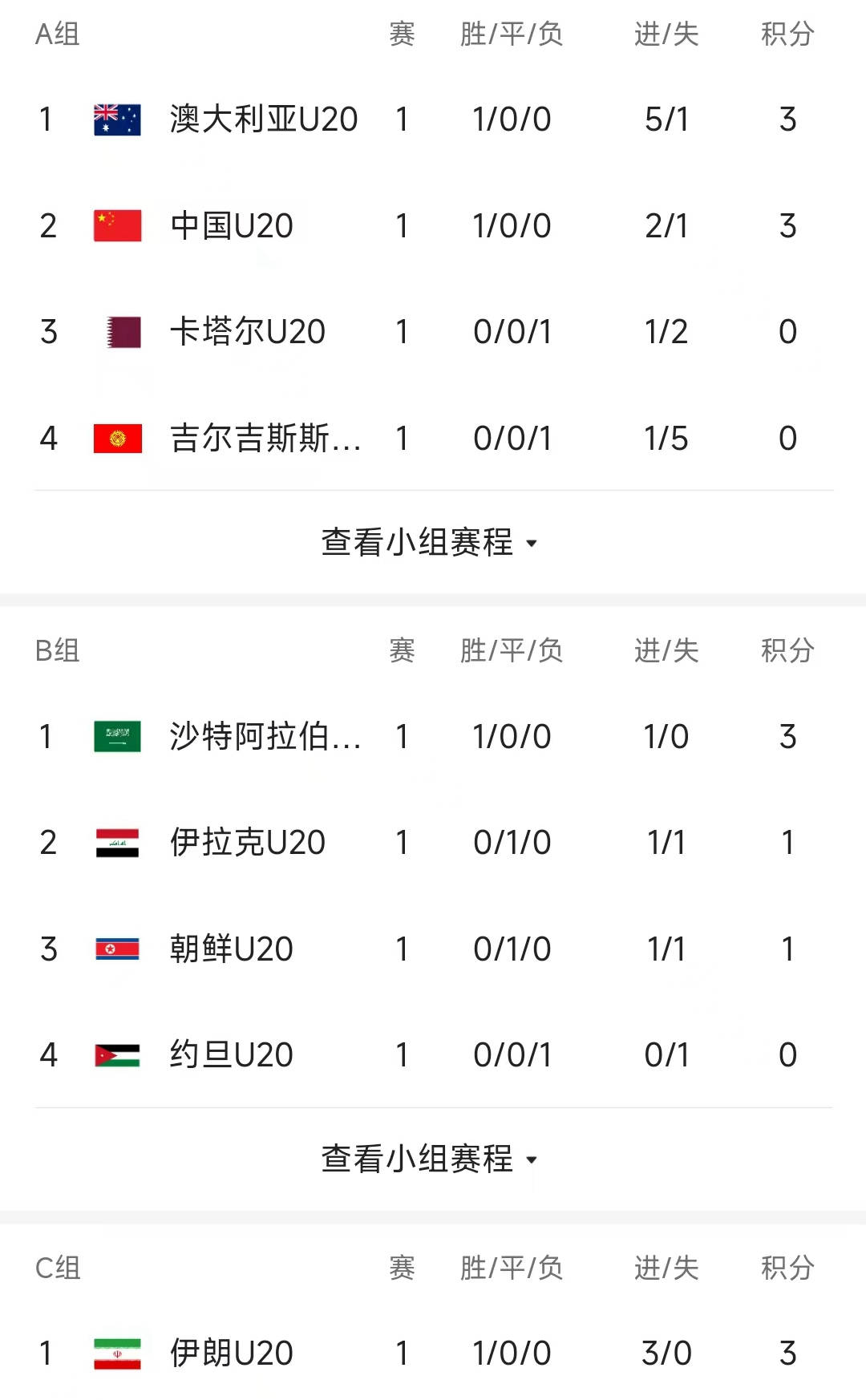Image resolution: width=866 pixels, height=1400 pixels.
Task: Open the 澳大利亚U20 team link
Action: click(264, 119)
